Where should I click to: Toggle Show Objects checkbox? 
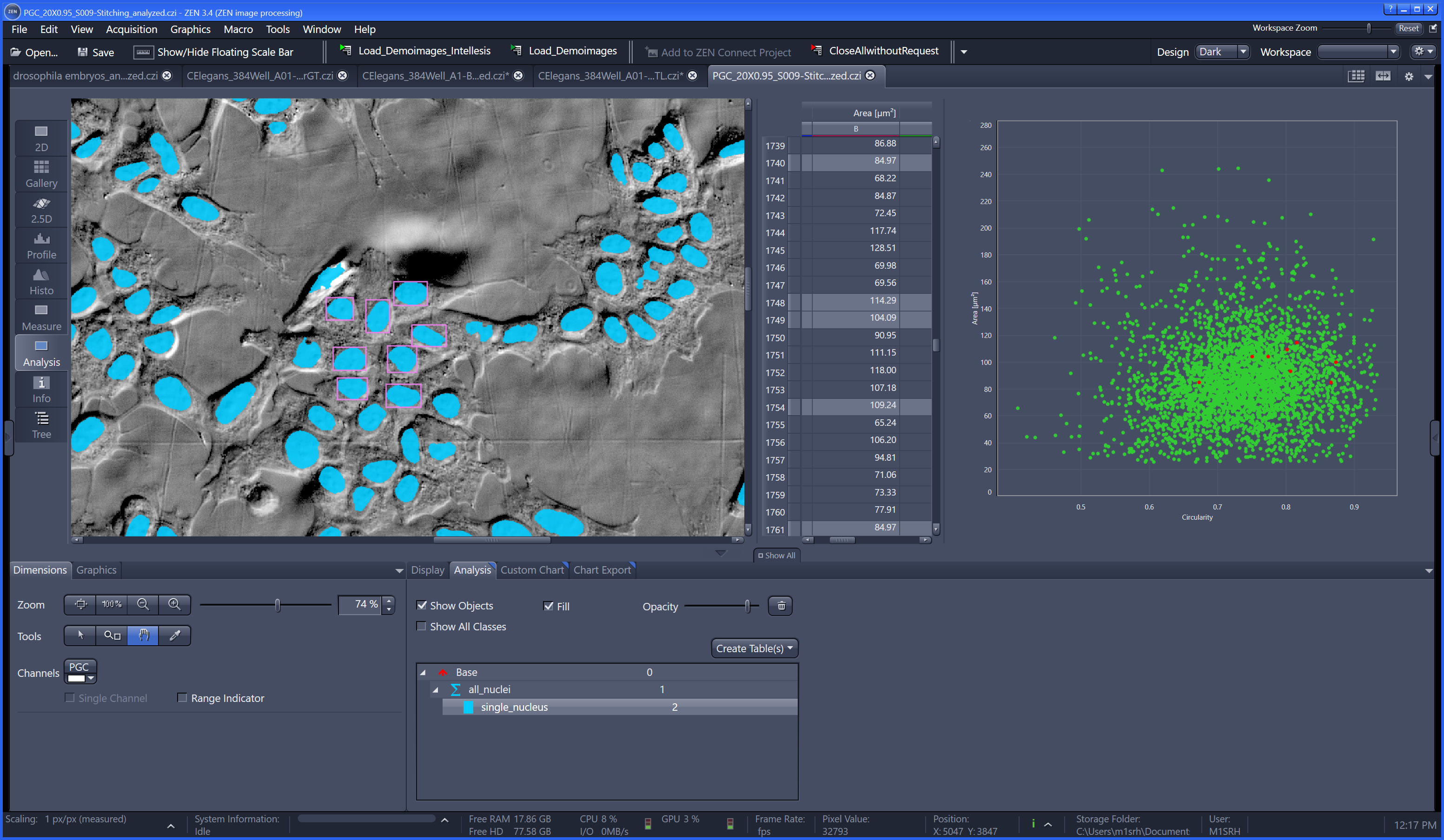click(x=422, y=605)
